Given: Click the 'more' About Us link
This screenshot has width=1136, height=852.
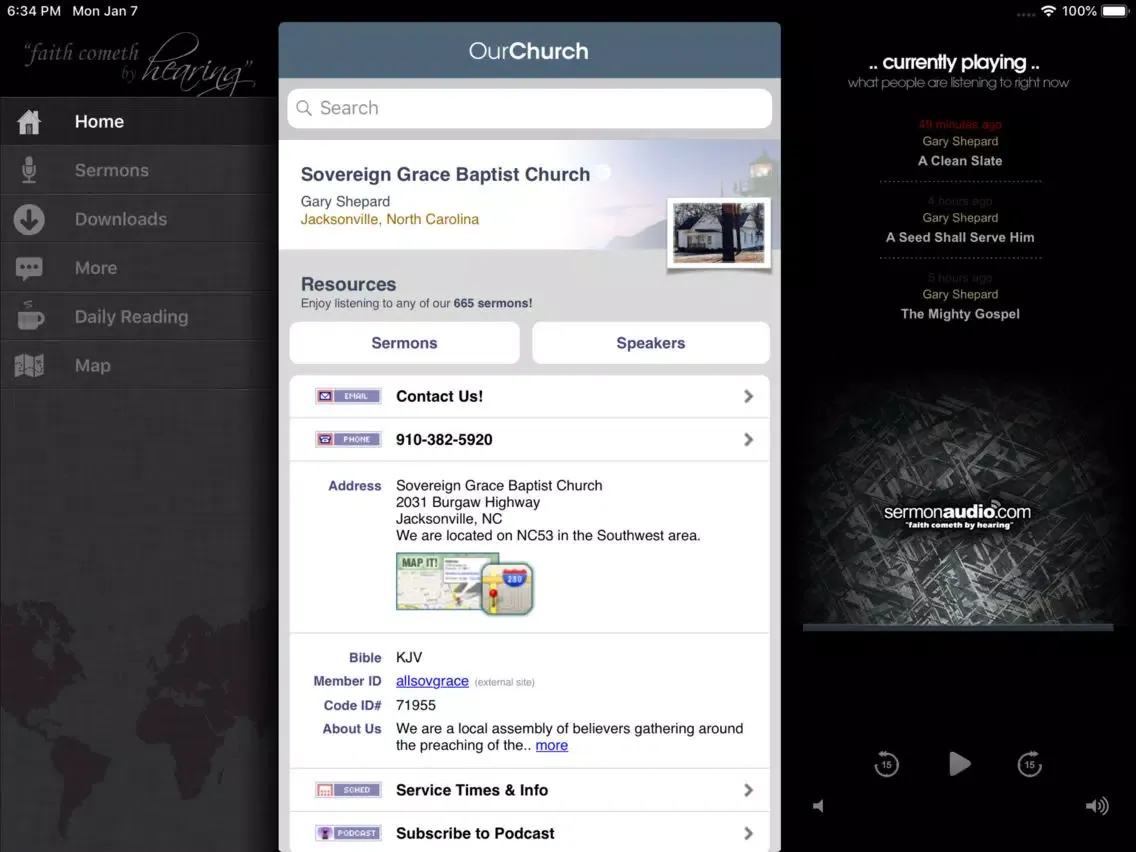Looking at the screenshot, I should tap(551, 746).
